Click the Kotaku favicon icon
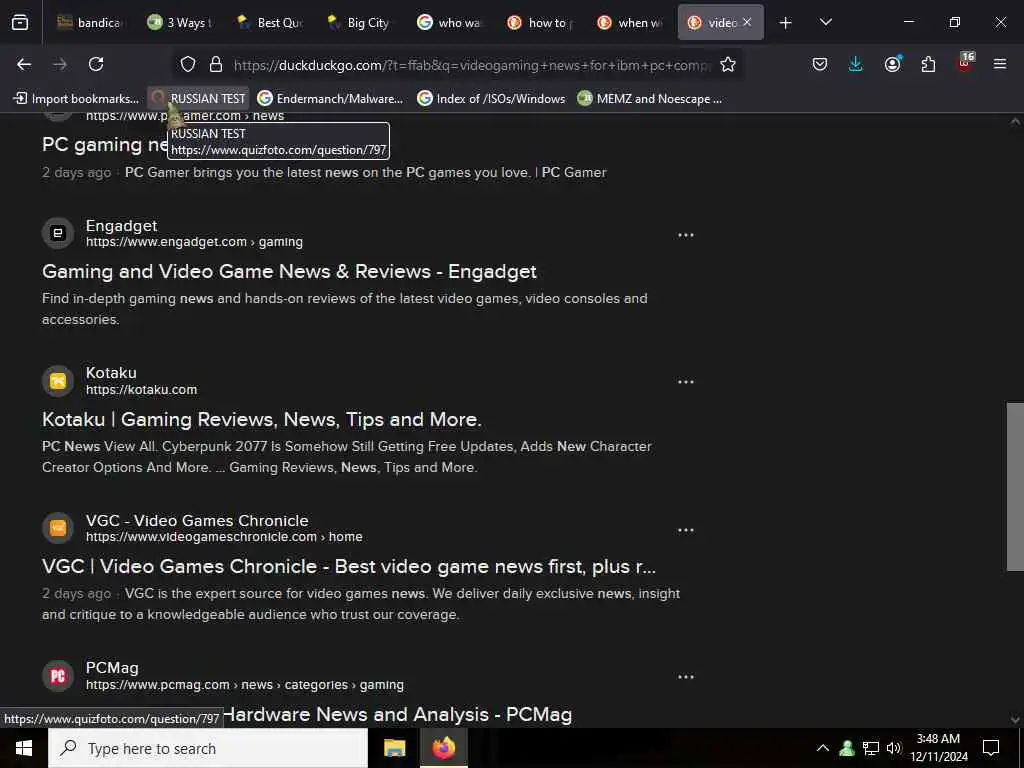Viewport: 1024px width, 768px height. 58,381
